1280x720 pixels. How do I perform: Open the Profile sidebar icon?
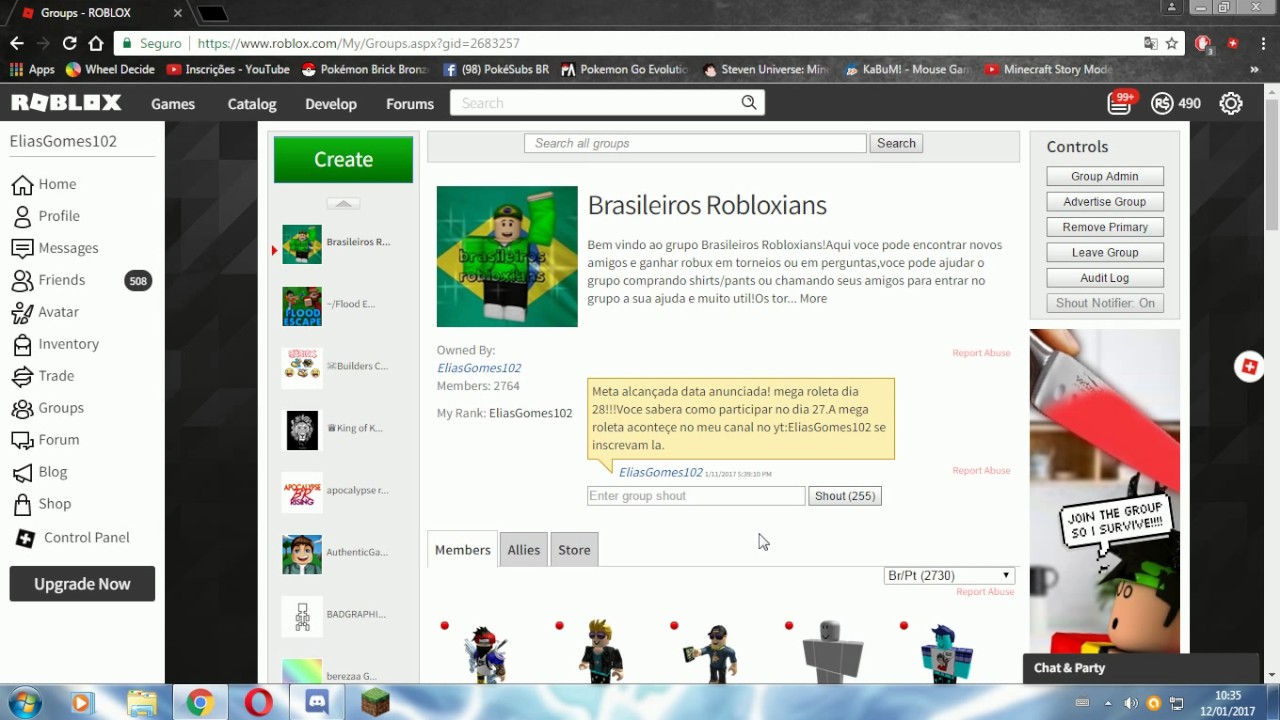click(22, 216)
